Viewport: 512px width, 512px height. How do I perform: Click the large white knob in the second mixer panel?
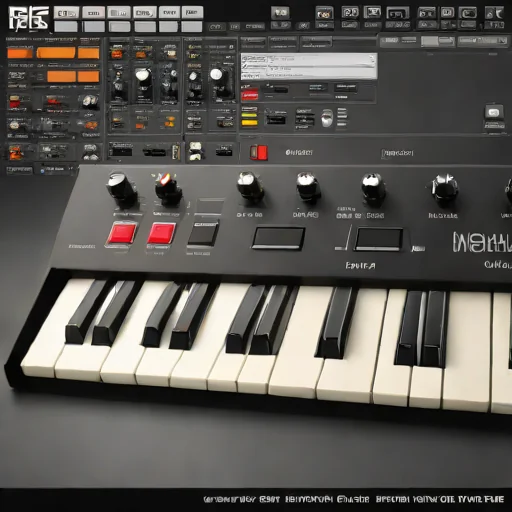coord(143,74)
